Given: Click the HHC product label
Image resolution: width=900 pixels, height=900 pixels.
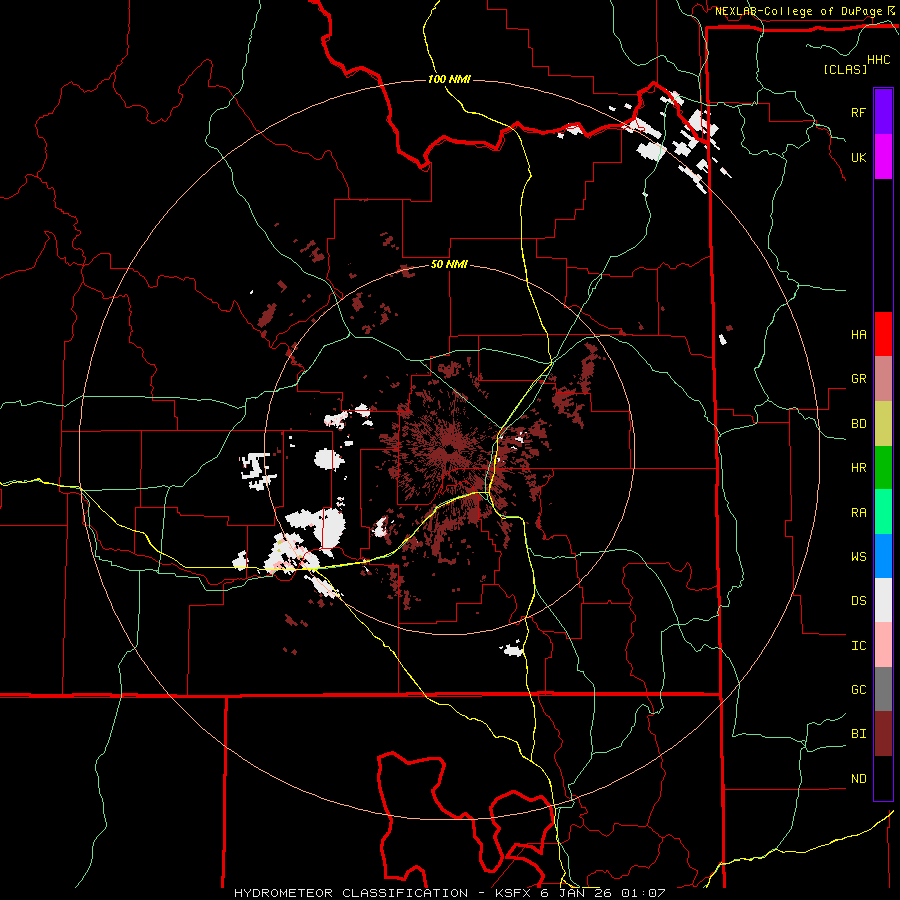Looking at the screenshot, I should pyautogui.click(x=879, y=60).
